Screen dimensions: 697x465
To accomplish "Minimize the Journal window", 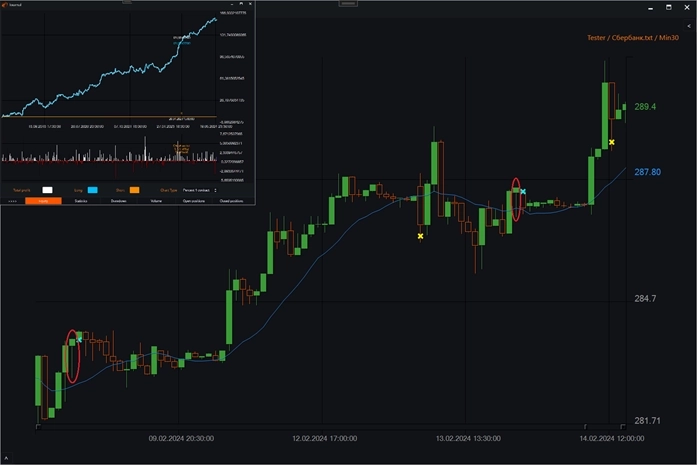I will pyautogui.click(x=232, y=4).
